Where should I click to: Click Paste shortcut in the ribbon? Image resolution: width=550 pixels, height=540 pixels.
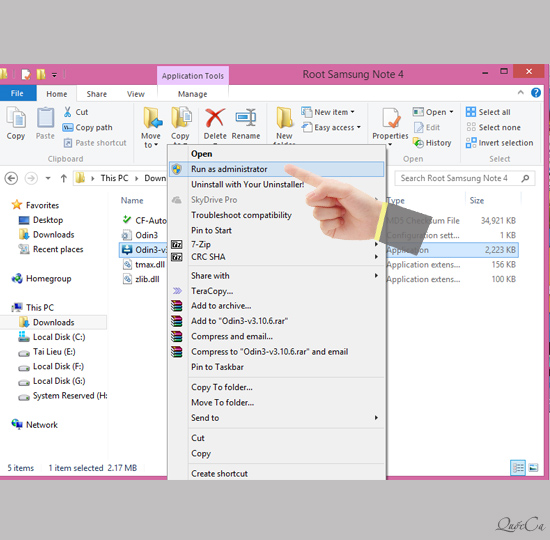95,143
